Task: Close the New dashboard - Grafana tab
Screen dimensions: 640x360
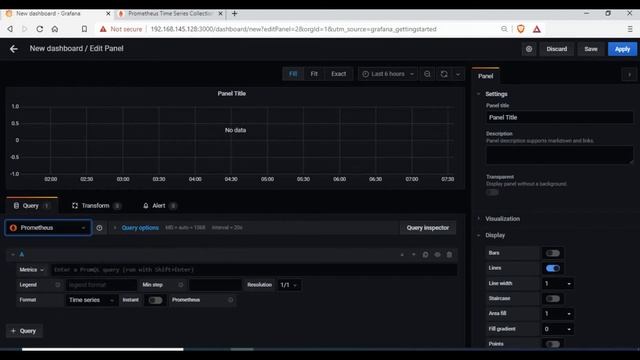Action: 108,13
